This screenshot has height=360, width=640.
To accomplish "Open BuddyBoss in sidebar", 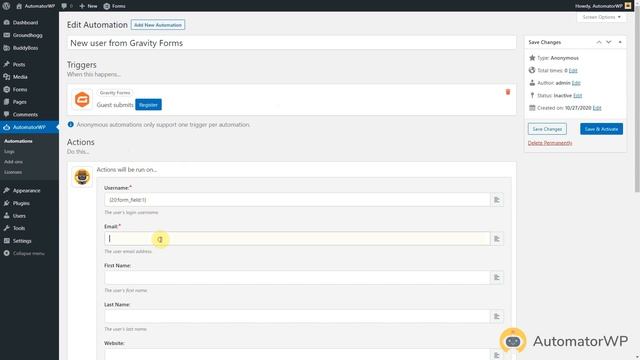I will tap(25, 48).
